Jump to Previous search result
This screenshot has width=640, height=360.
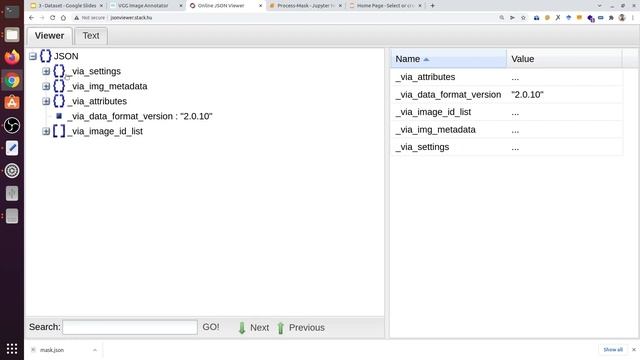307,328
